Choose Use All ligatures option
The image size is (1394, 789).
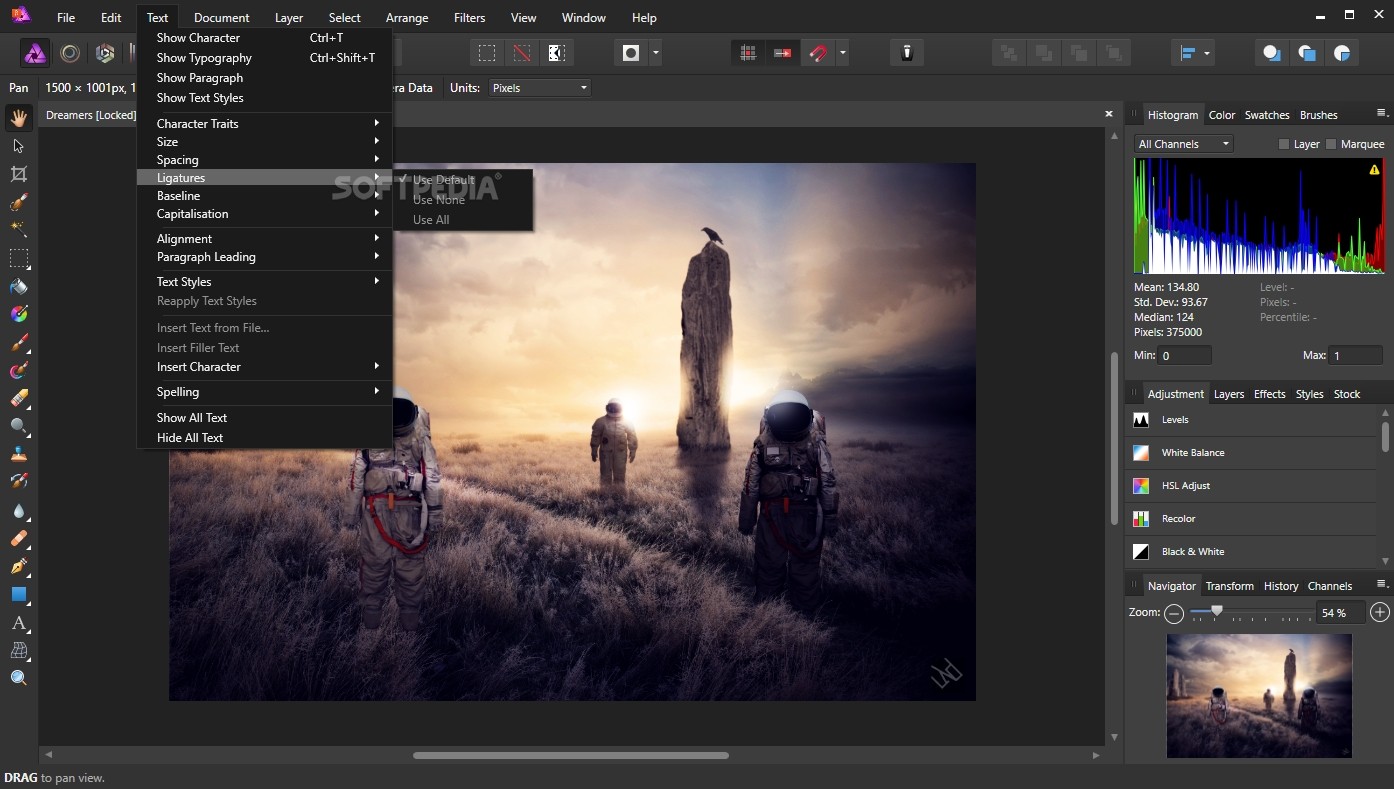[x=431, y=220]
